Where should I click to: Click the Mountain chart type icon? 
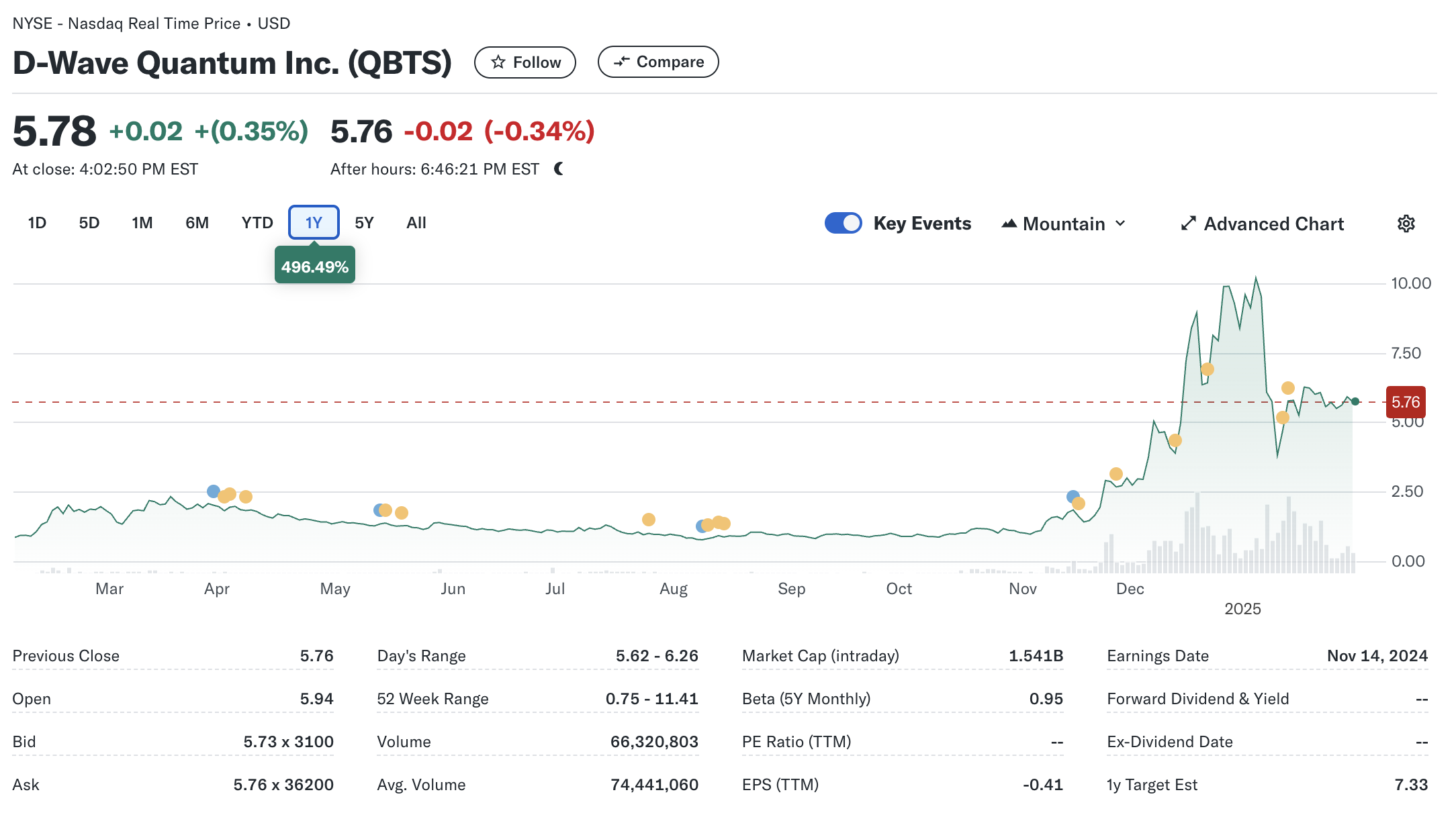click(x=1009, y=224)
